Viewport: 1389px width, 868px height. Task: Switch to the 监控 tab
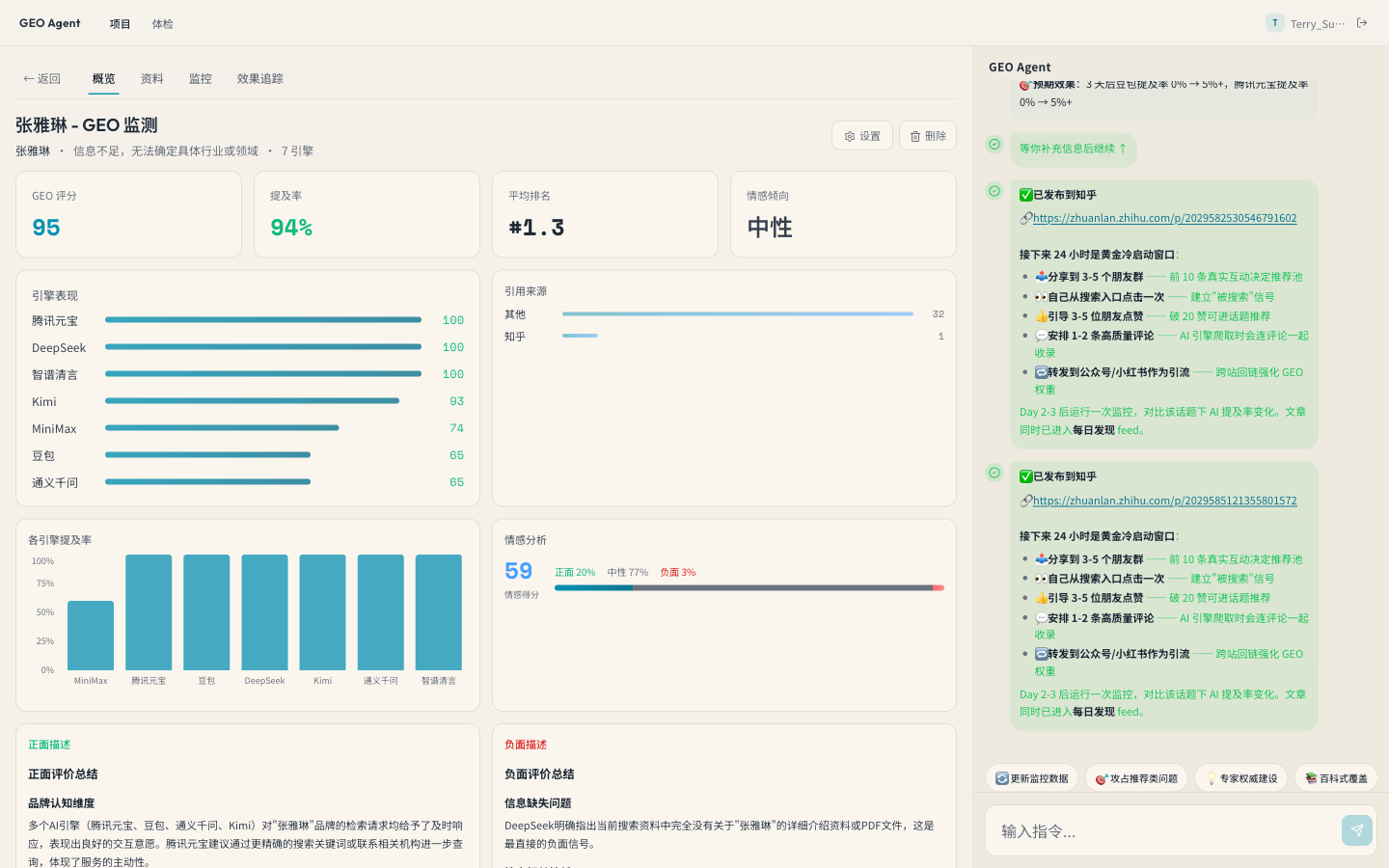tap(201, 78)
